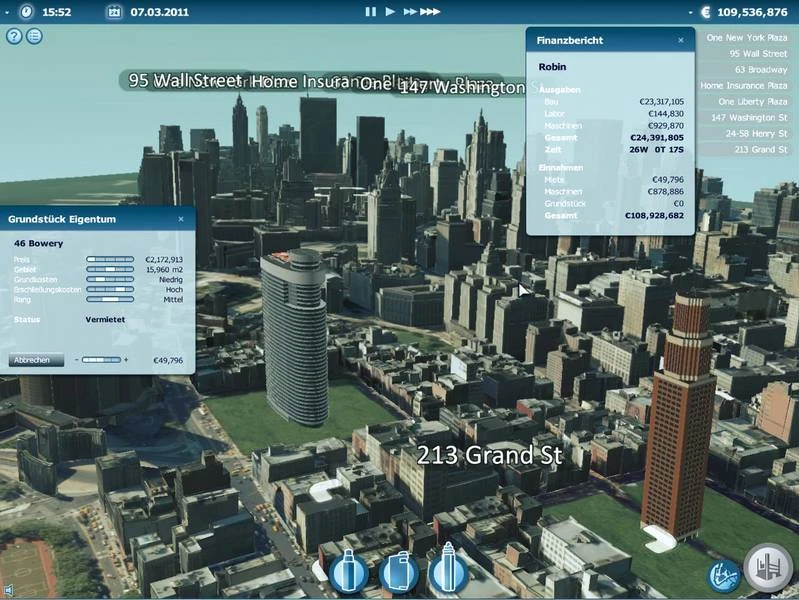Click the clock icon in top bar
This screenshot has width=799, height=600.
26,12
